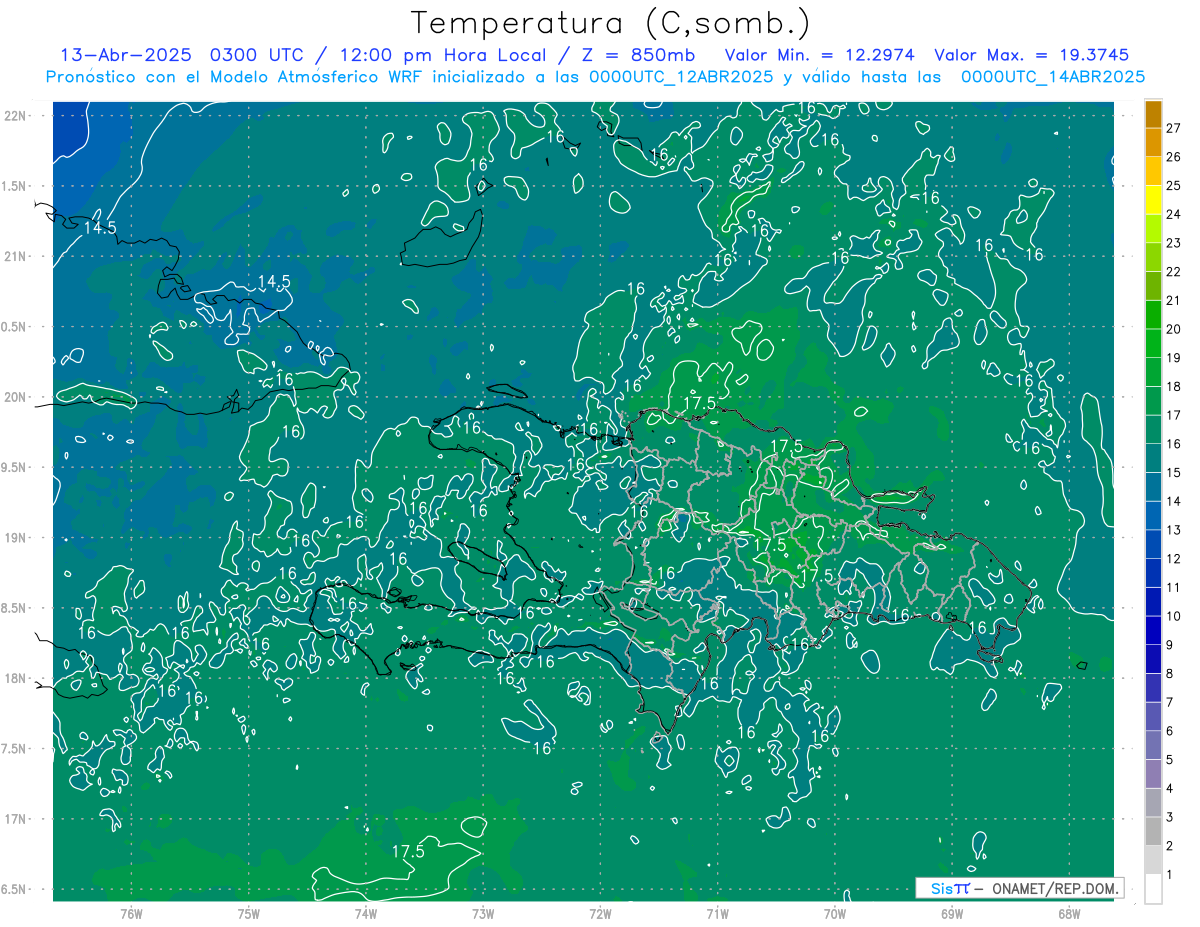The height and width of the screenshot is (927, 1200).
Task: Click the "0000UTC_14ABR2025" valid-until time
Action: tap(1053, 76)
